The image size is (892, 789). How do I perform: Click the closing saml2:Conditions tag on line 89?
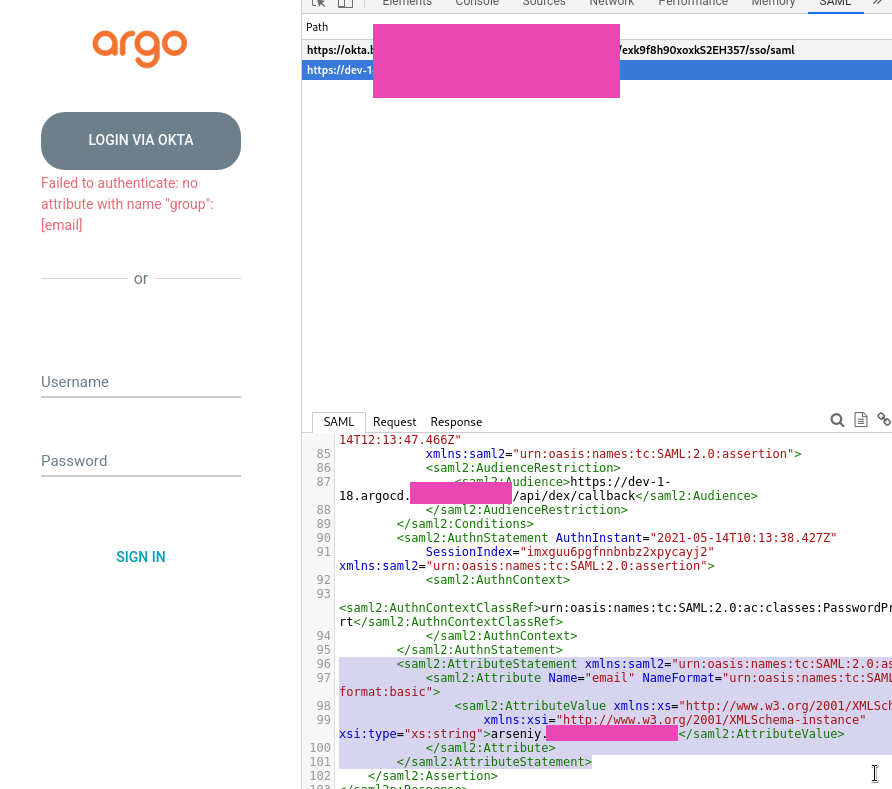point(465,524)
